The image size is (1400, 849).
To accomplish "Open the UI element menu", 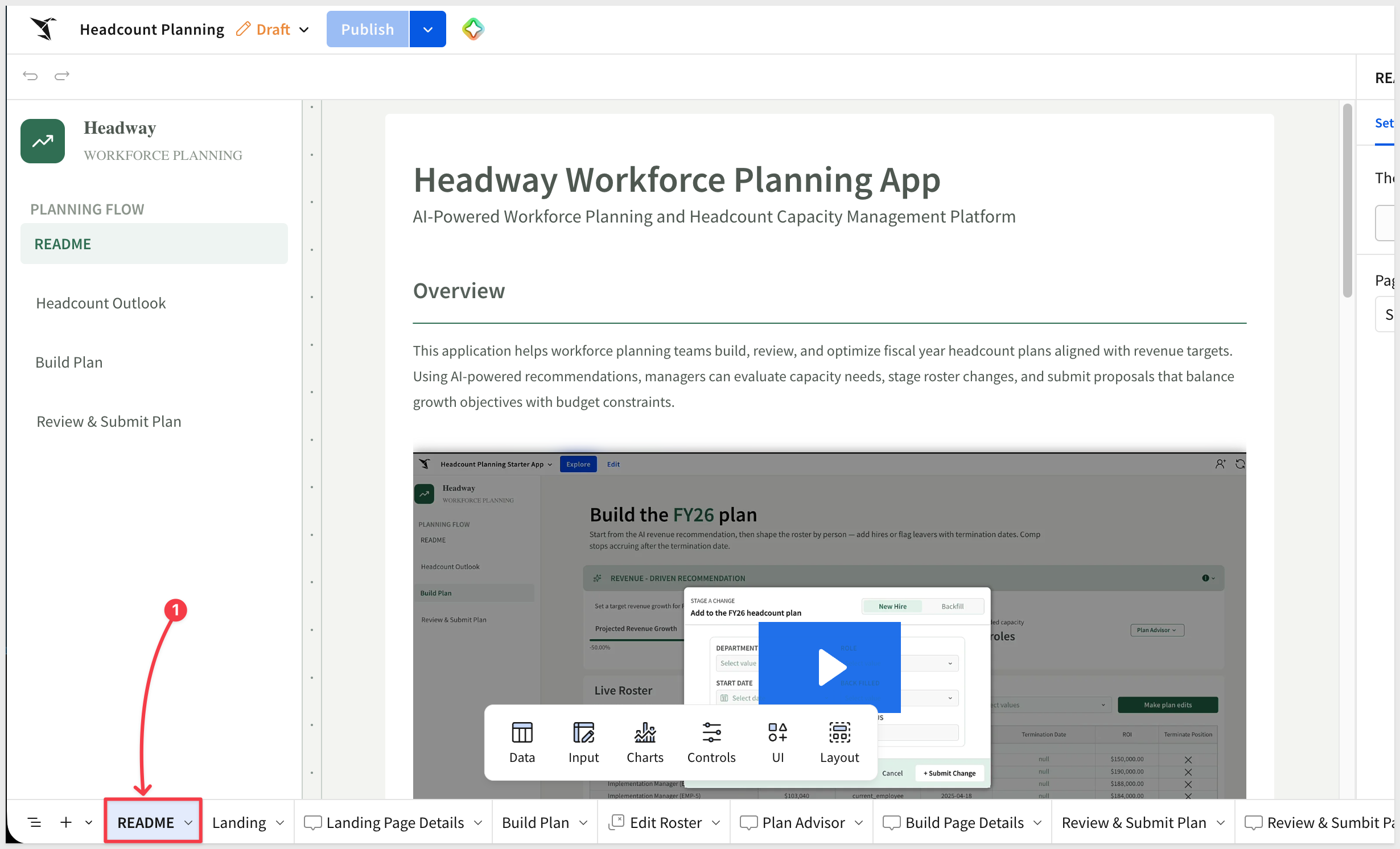I will coord(777,742).
